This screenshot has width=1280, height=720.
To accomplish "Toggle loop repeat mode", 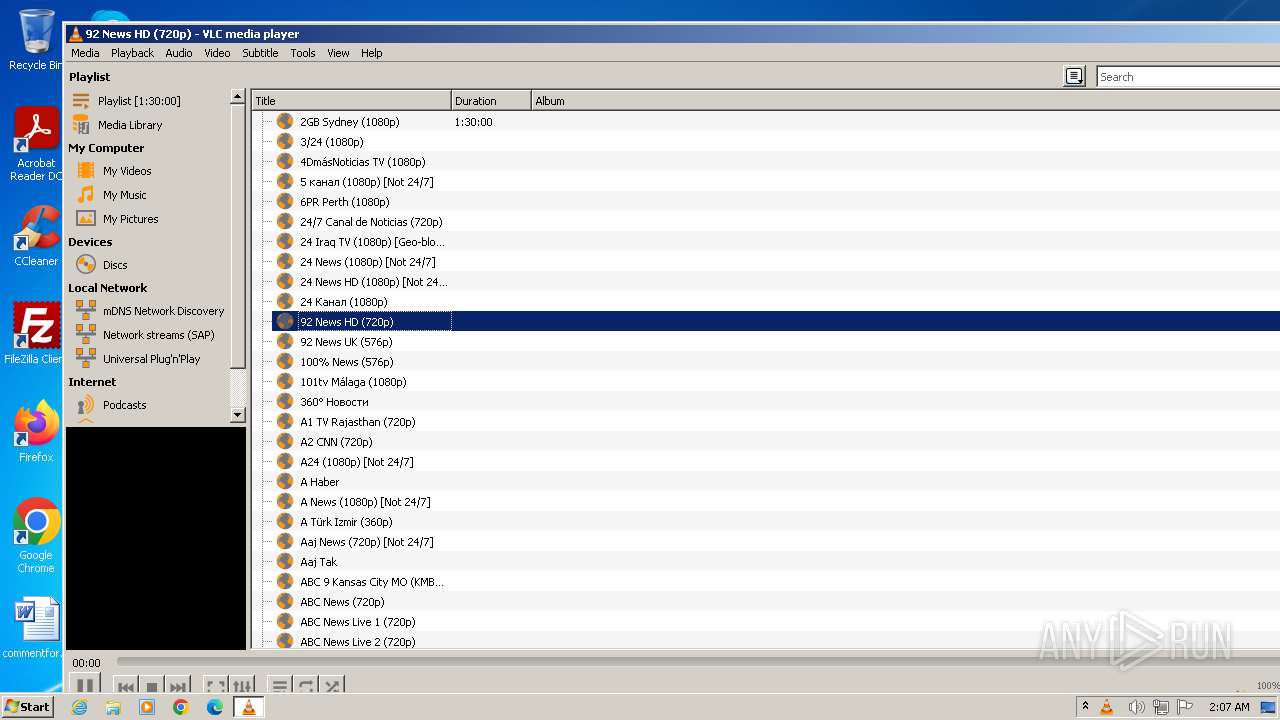I will (306, 686).
